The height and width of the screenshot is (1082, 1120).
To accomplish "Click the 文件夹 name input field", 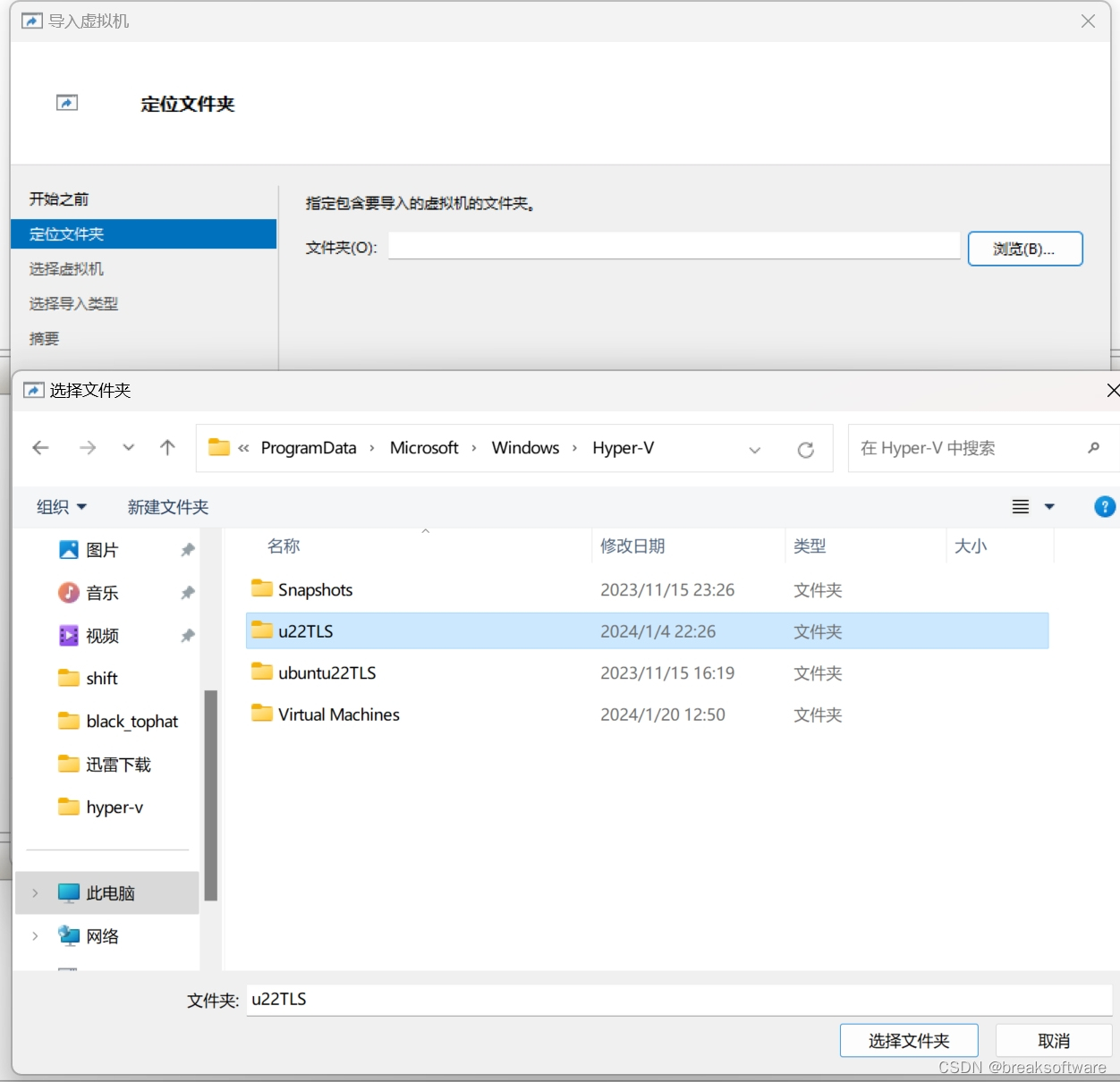I will coord(678,1000).
